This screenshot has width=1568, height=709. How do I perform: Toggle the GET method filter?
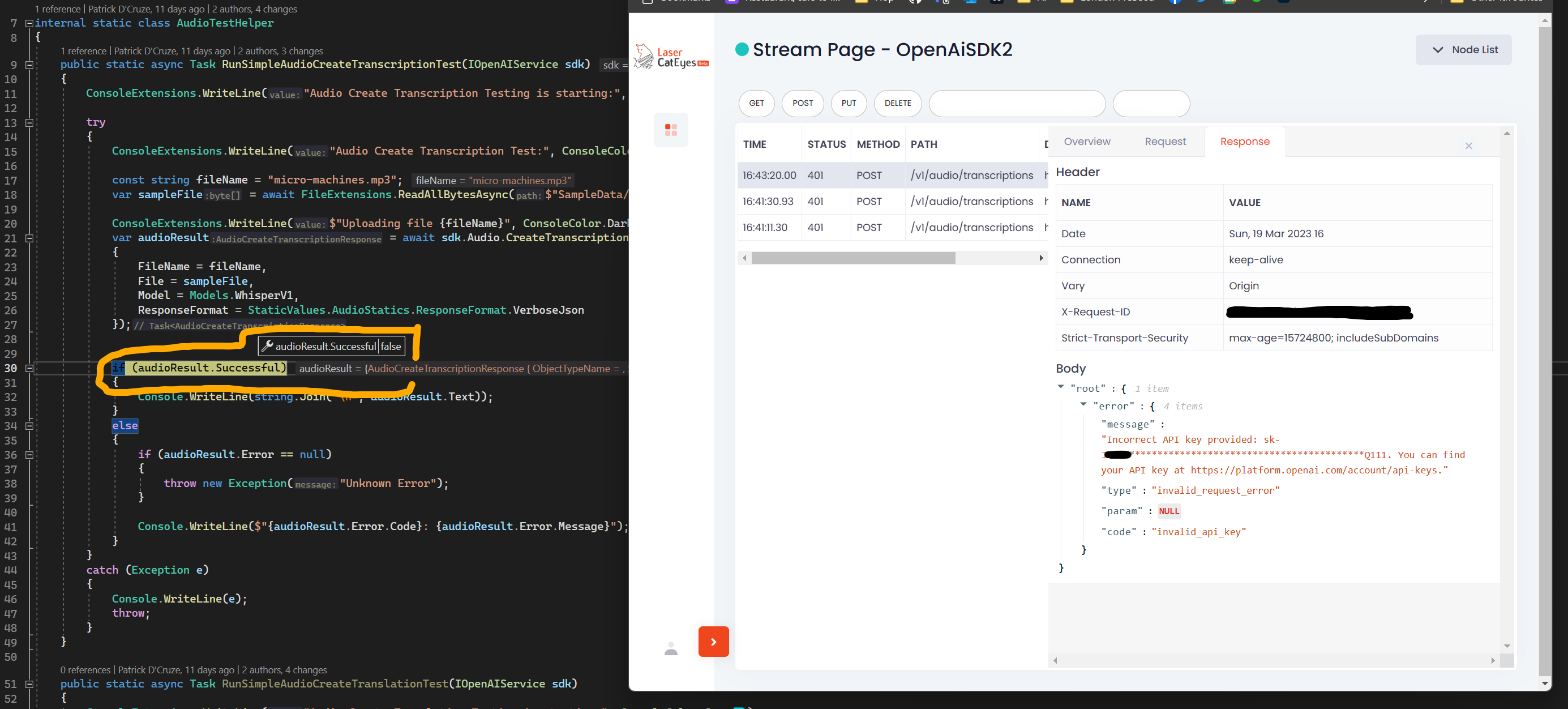(756, 104)
